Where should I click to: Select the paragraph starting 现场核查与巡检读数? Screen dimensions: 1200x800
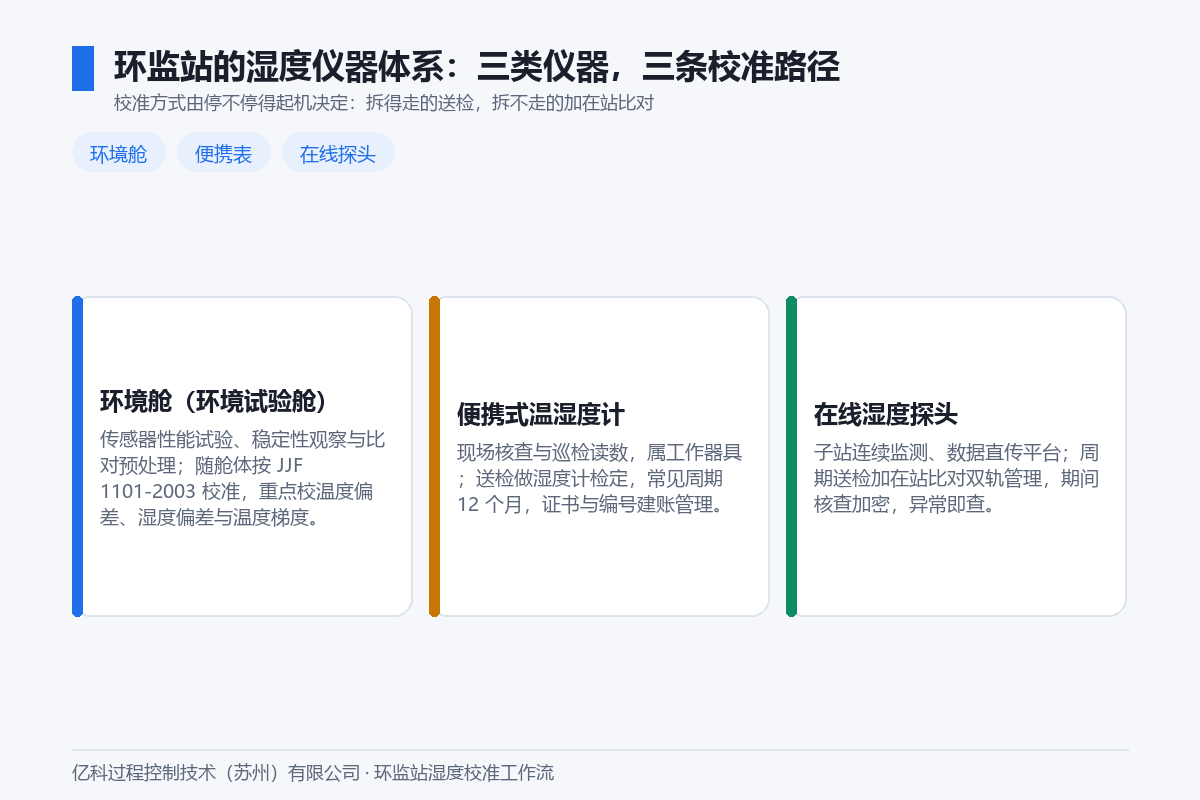pyautogui.click(x=600, y=478)
